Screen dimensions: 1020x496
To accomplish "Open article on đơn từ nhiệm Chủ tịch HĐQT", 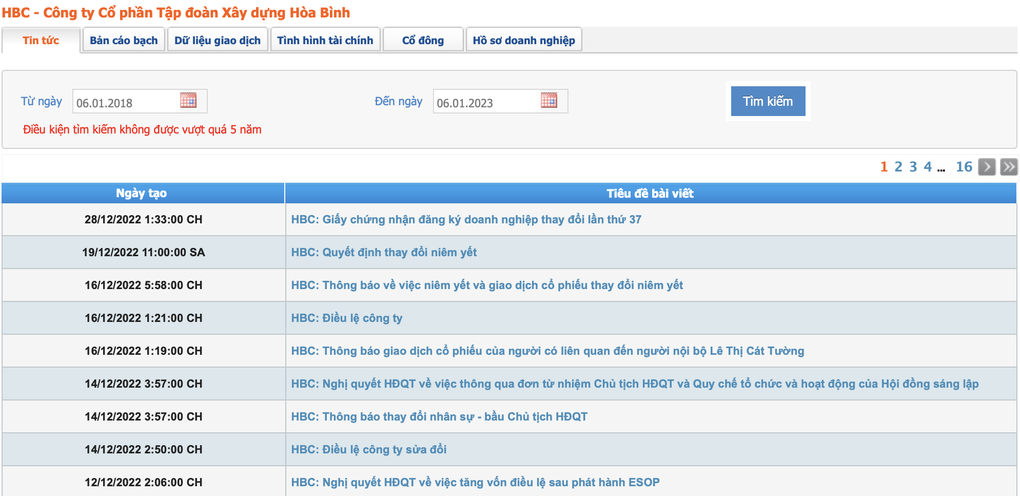I will coord(634,383).
